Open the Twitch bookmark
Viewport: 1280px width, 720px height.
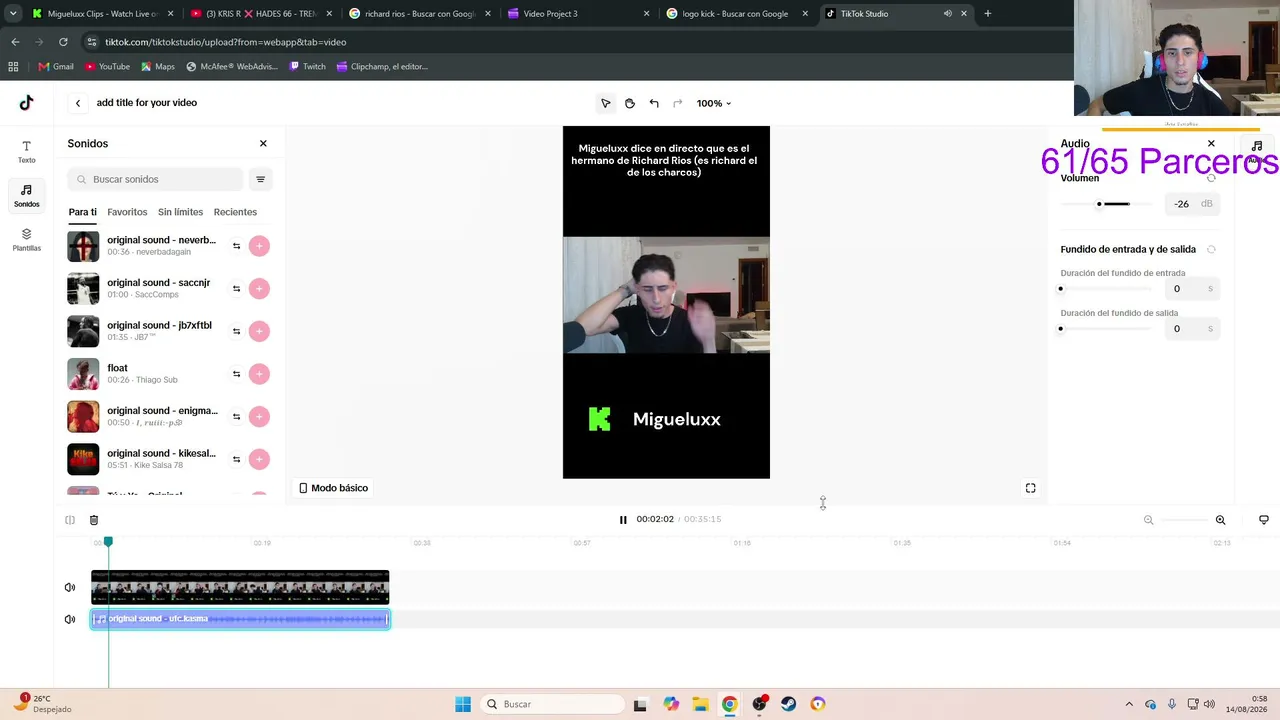(x=307, y=67)
